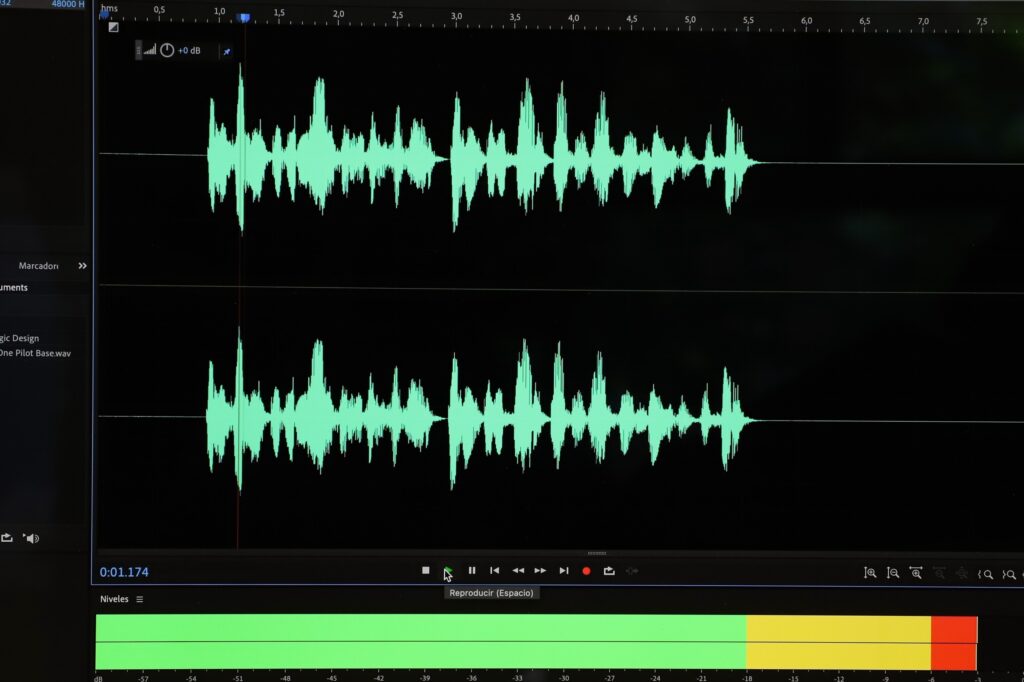Image resolution: width=1024 pixels, height=682 pixels.
Task: Pause the audio playback
Action: (472, 571)
